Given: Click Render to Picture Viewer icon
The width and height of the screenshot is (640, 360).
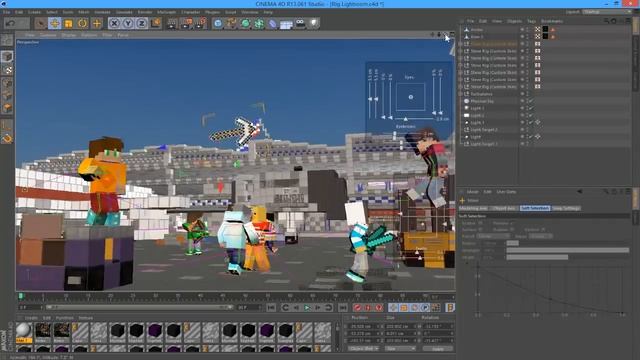Looking at the screenshot, I should coord(187,23).
